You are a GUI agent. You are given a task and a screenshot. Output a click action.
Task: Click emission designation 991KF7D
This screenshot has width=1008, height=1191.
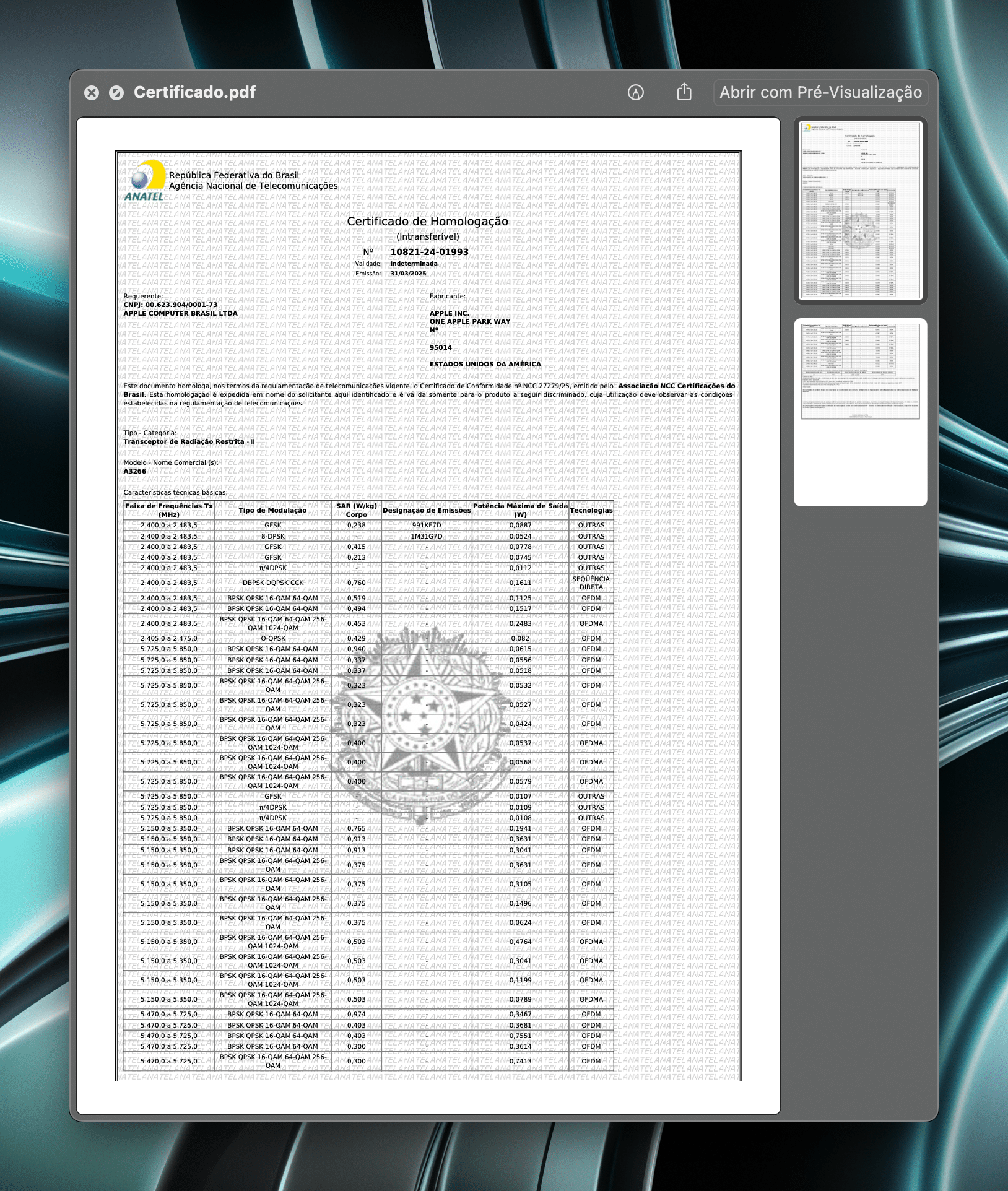427,525
